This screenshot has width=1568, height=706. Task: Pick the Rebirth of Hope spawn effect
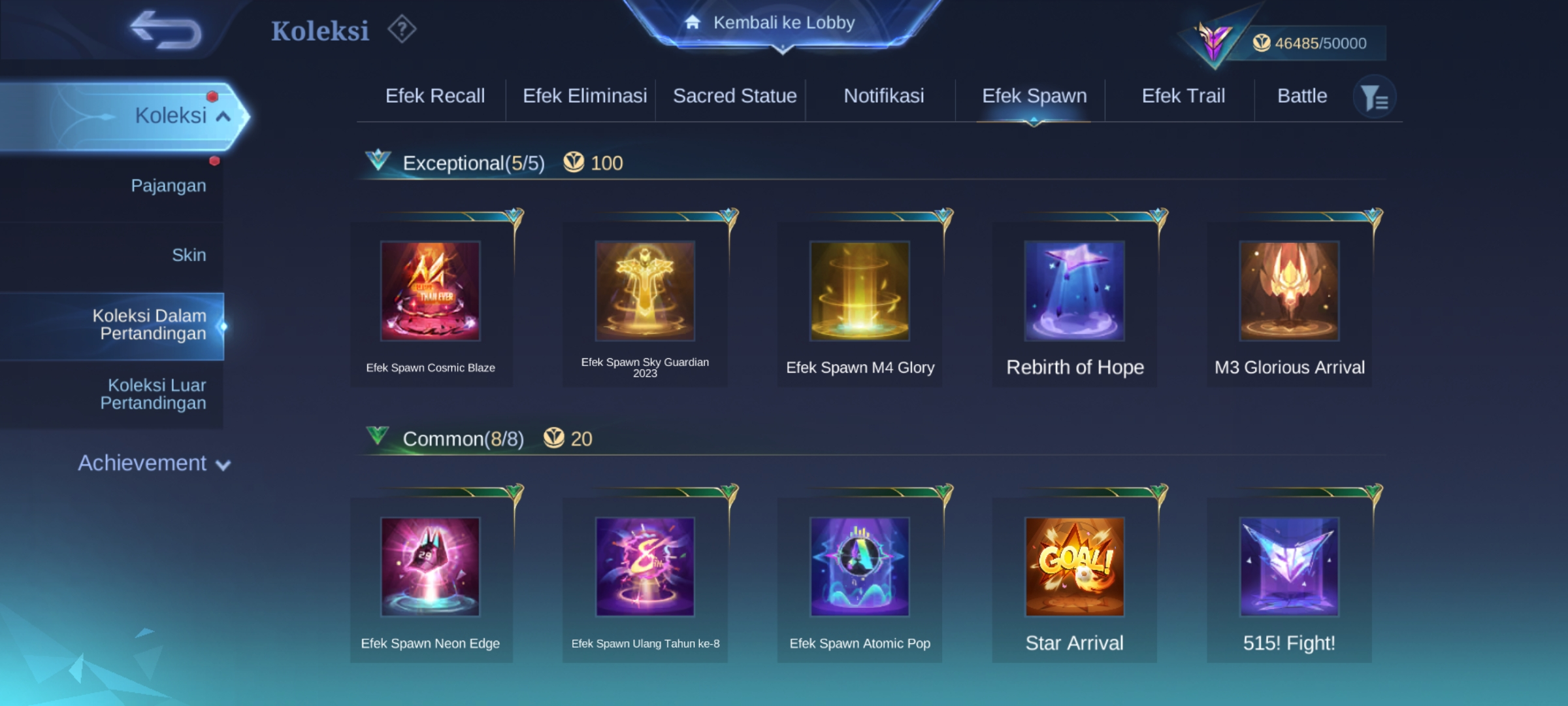point(1075,291)
